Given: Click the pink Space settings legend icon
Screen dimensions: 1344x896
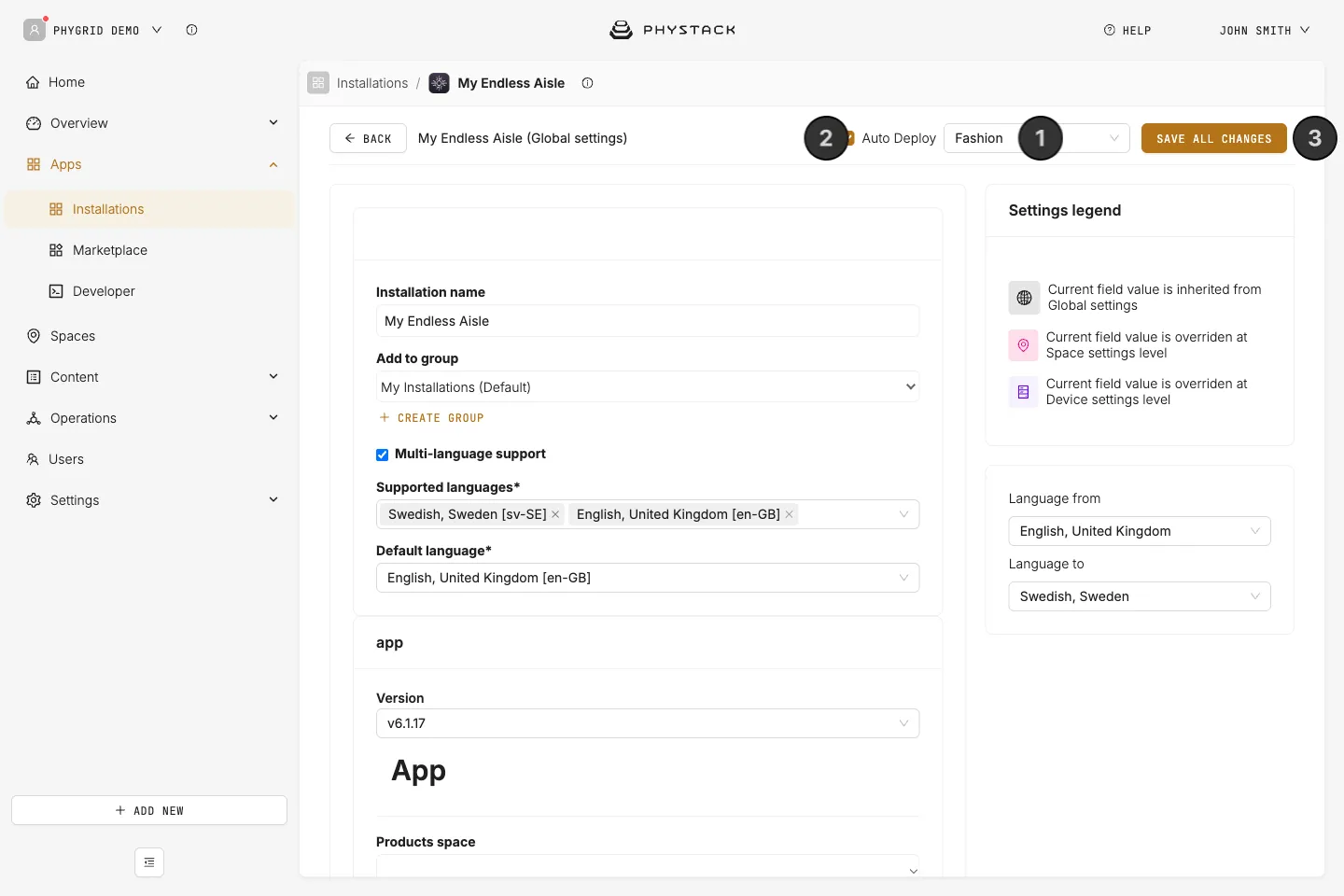Looking at the screenshot, I should 1023,345.
